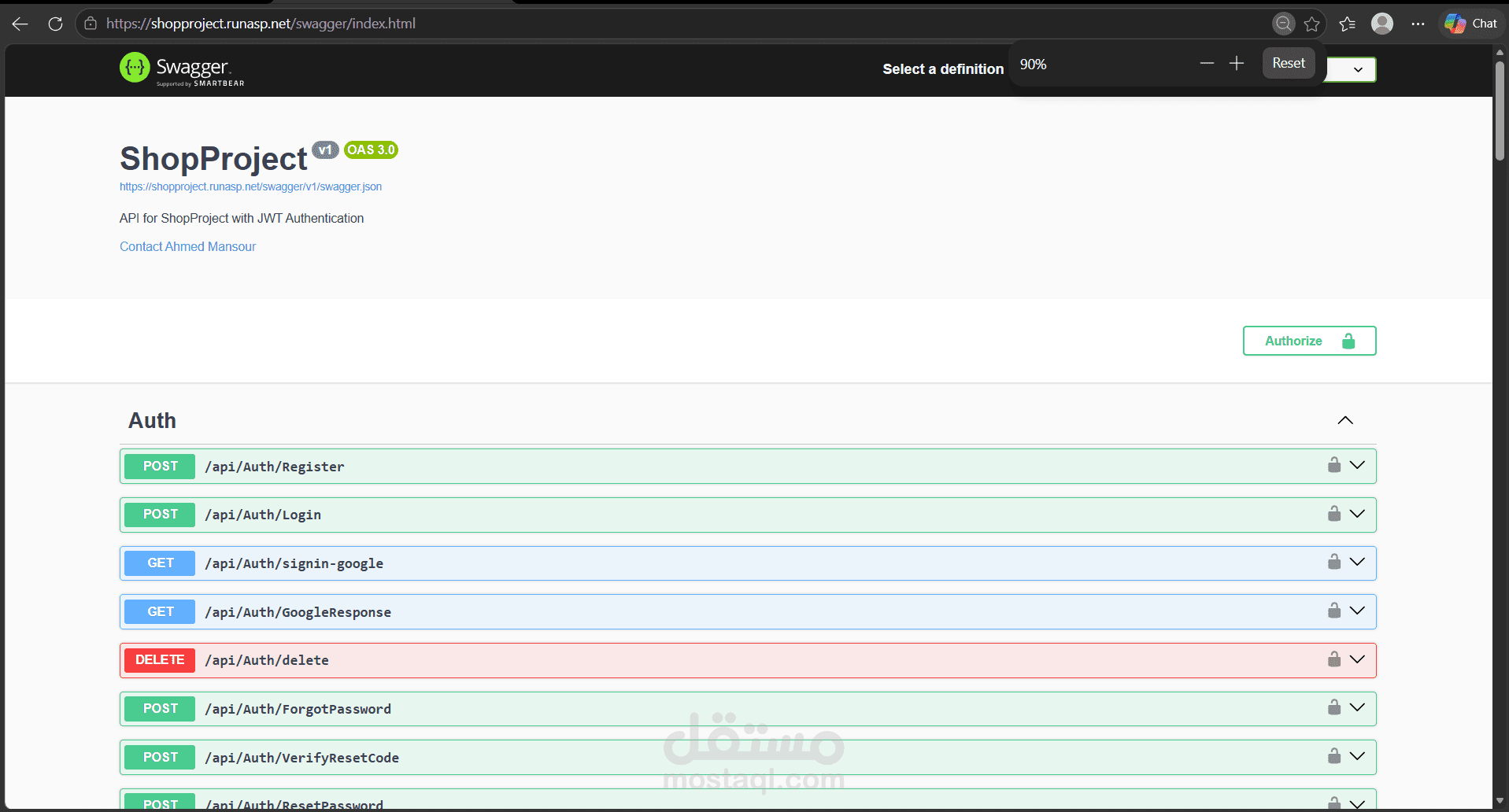Collapse the Auth section

(1345, 420)
